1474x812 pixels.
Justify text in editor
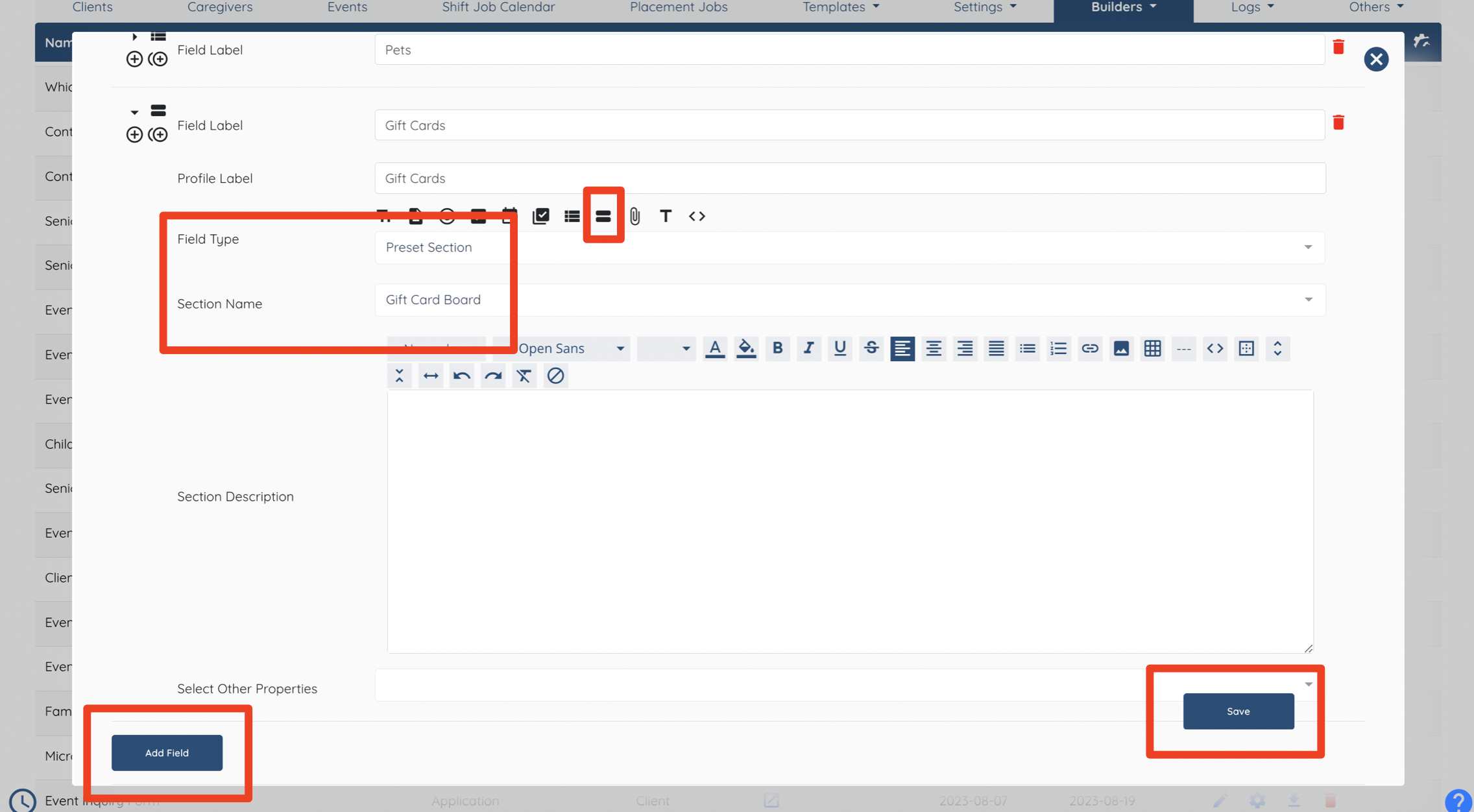pyautogui.click(x=996, y=348)
